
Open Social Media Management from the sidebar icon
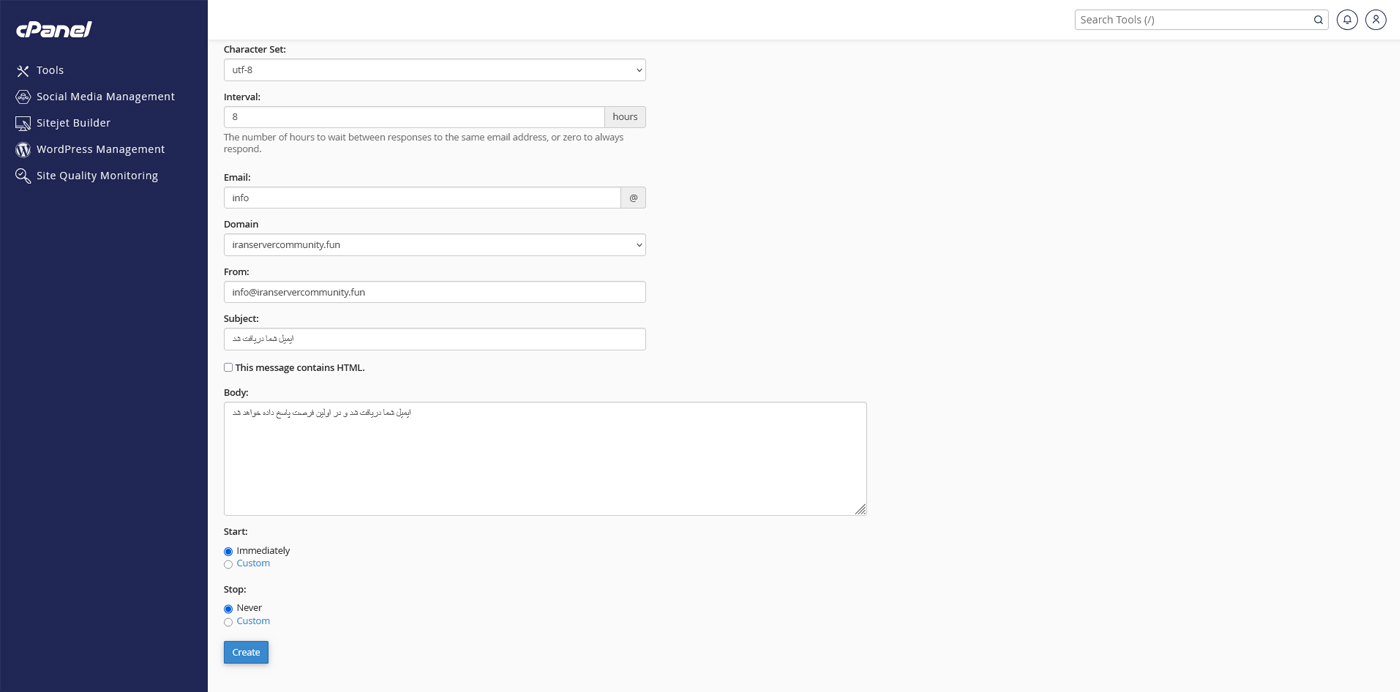click(22, 96)
